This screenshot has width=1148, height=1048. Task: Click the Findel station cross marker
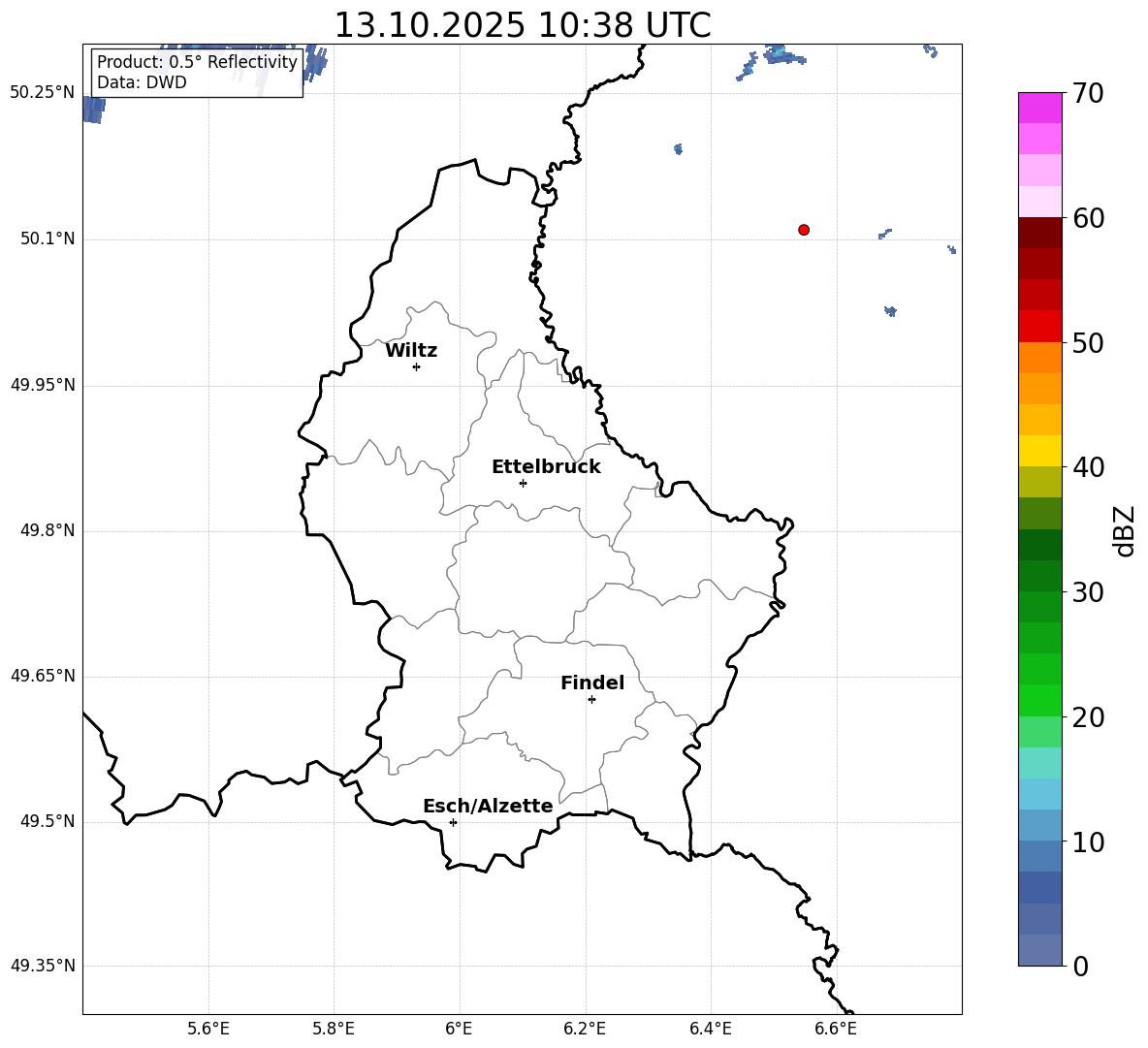(x=591, y=700)
